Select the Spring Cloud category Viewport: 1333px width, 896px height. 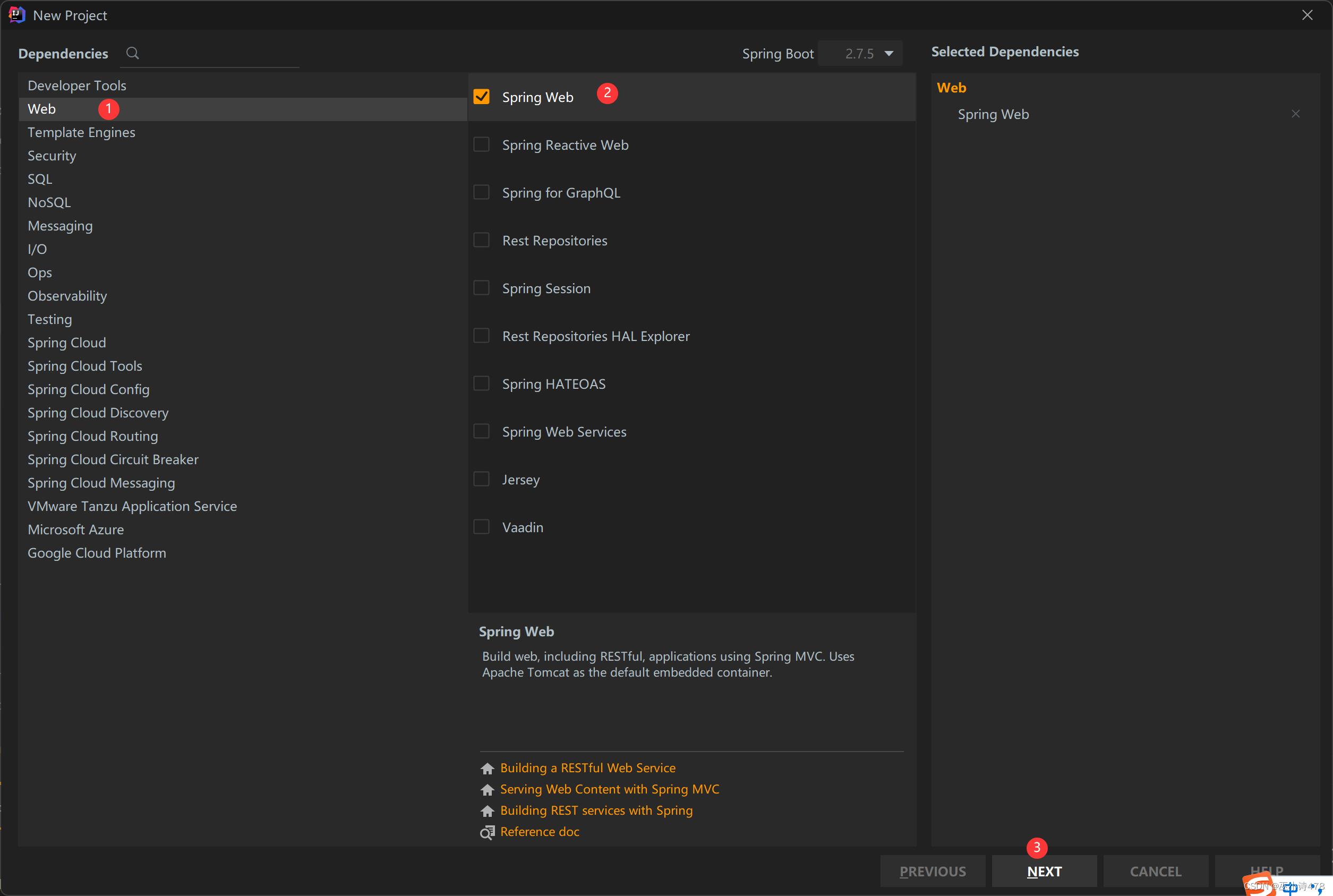coord(243,344)
